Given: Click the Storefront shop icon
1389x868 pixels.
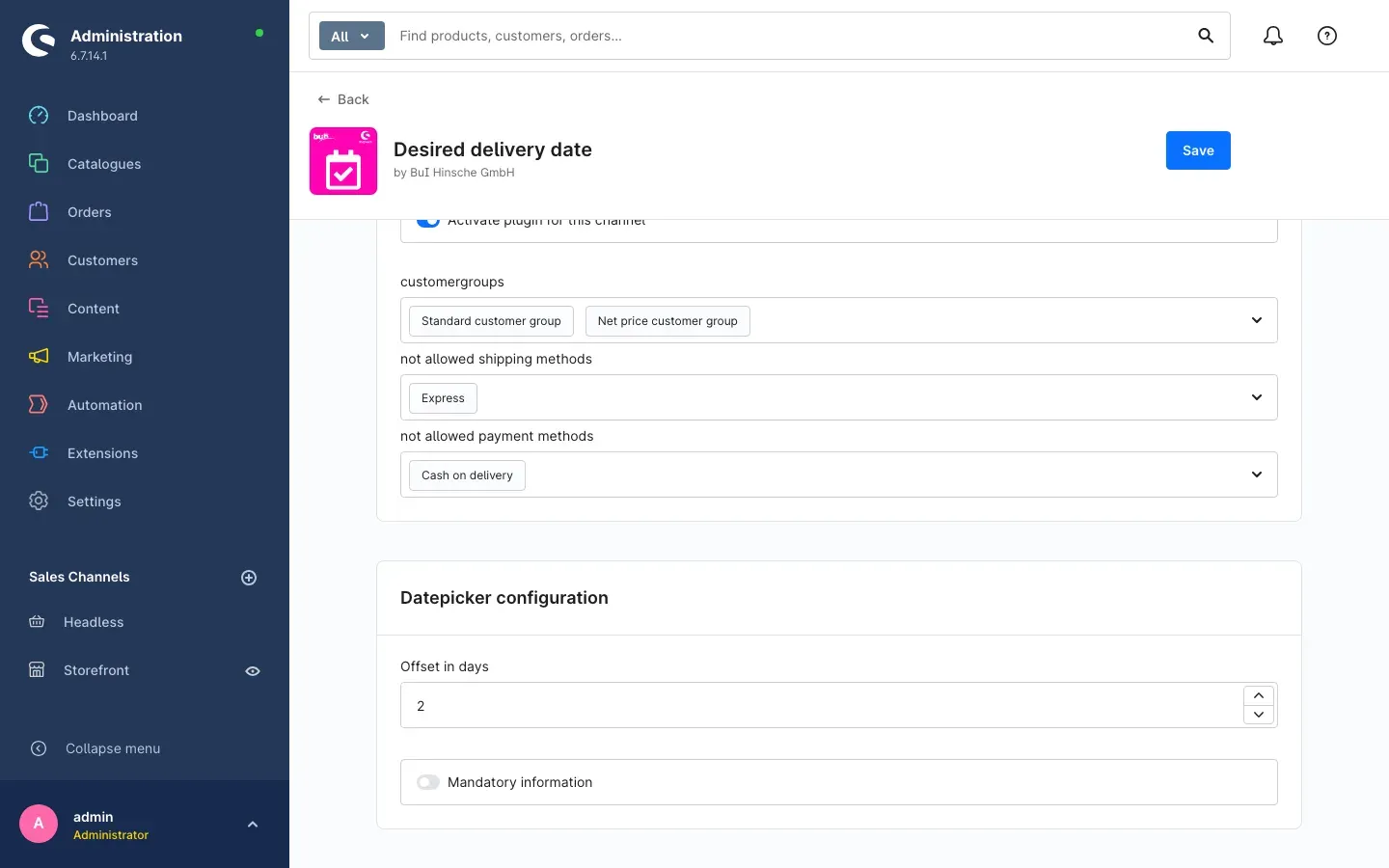Looking at the screenshot, I should coord(37,670).
